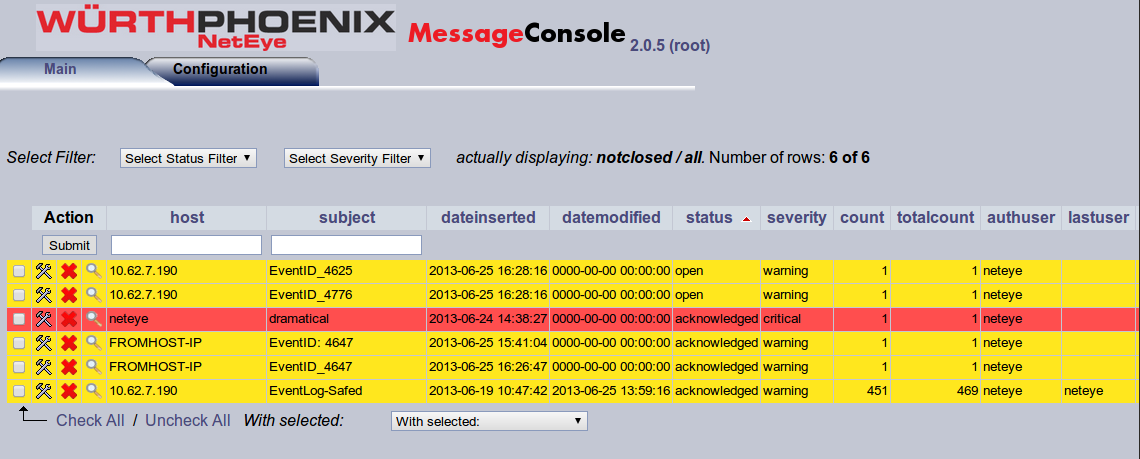Check the box for EventLog-Safed row
The height and width of the screenshot is (459, 1140).
(x=19, y=391)
